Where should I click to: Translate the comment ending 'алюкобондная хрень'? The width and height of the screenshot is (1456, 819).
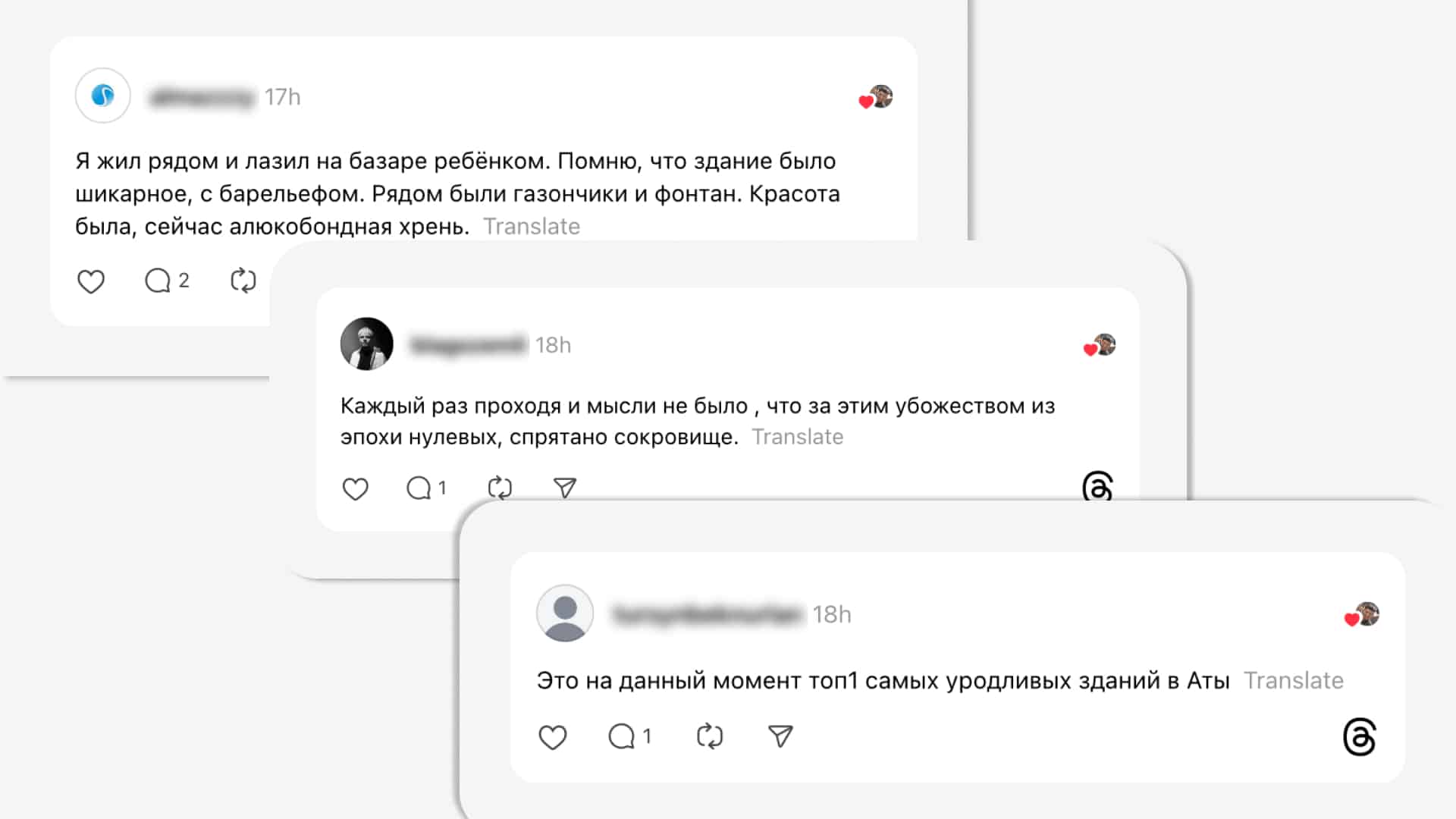tap(532, 227)
